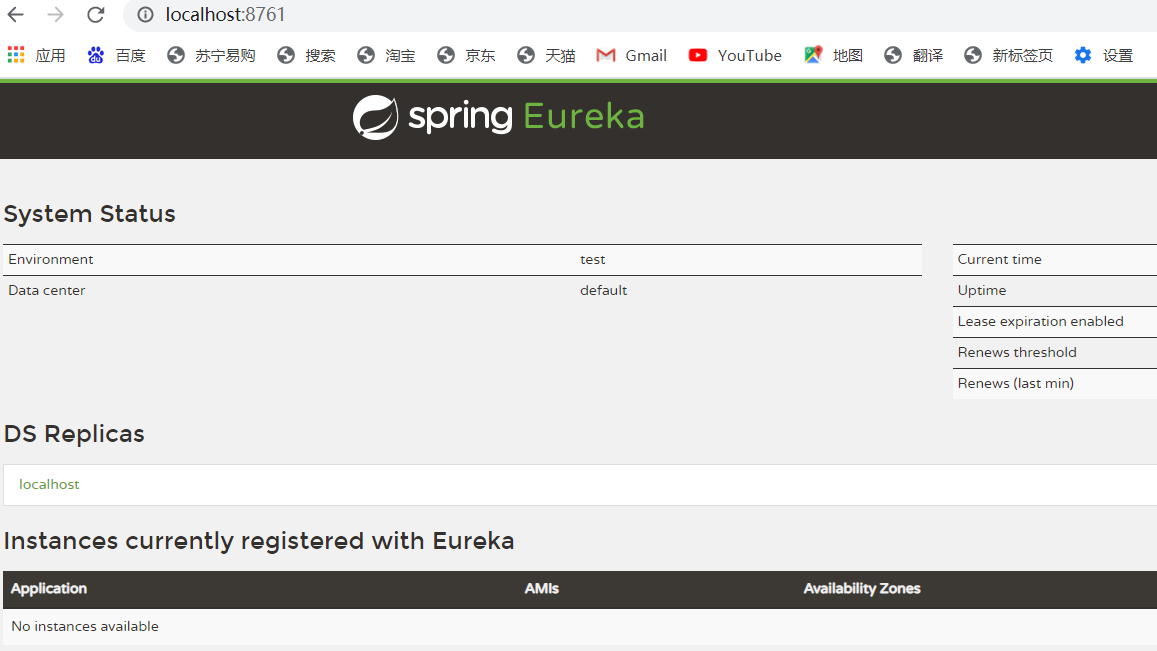1157x651 pixels.
Task: Select the Uptime row label
Action: pos(981,290)
